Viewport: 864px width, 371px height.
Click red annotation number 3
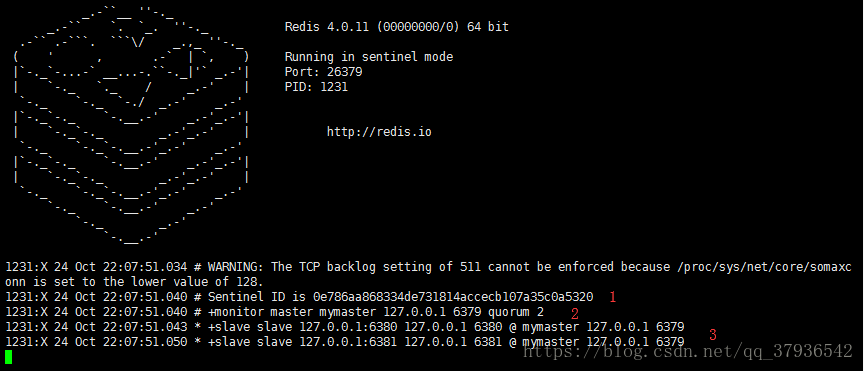[x=712, y=334]
